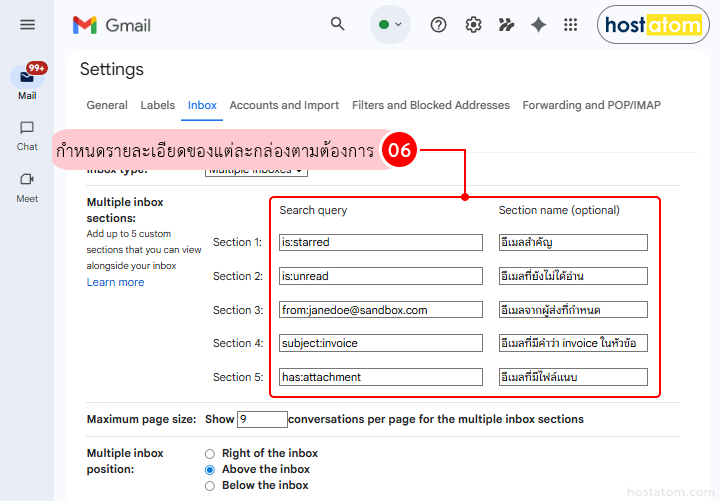Open the main menu hamburger icon

28,24
